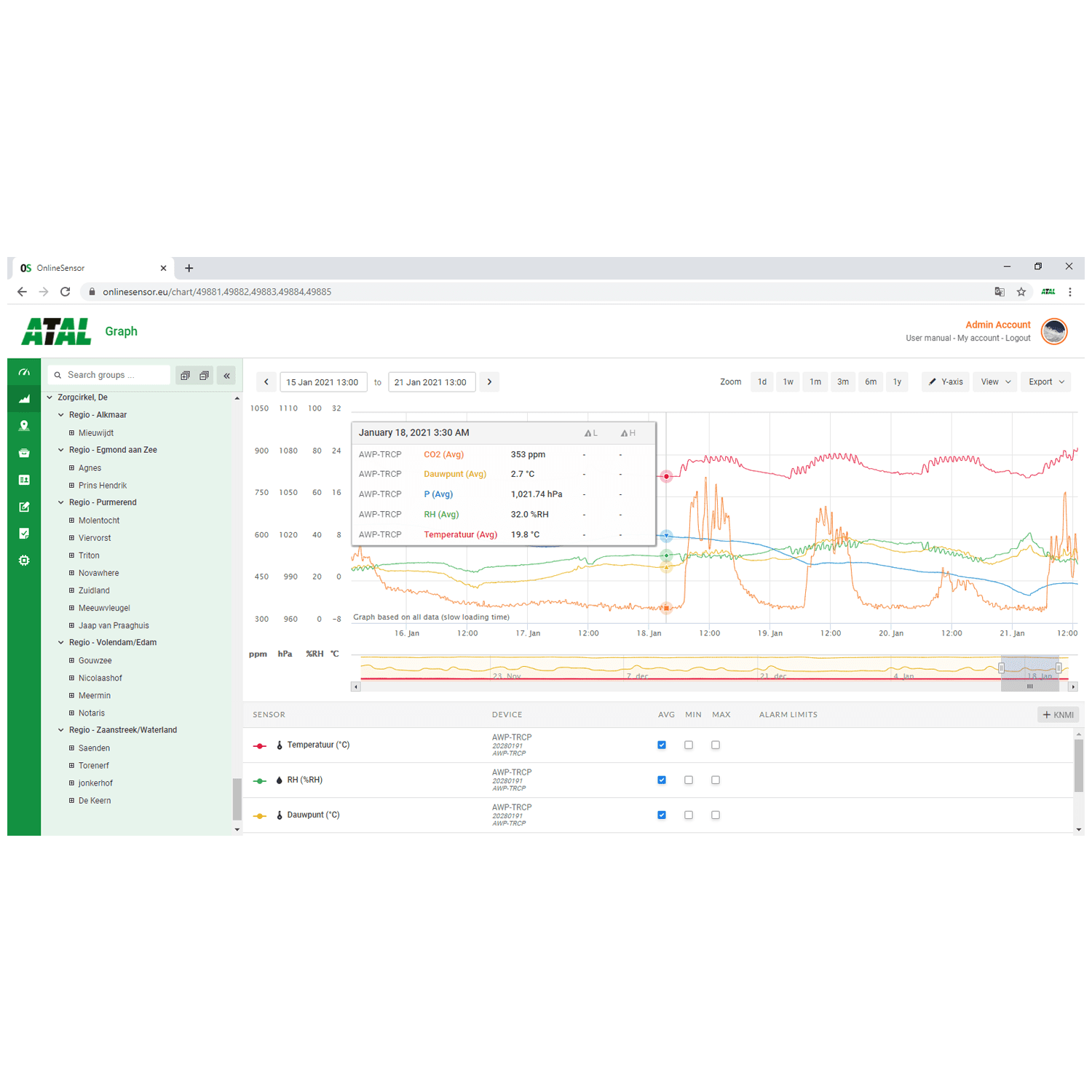Select the 6m zoom range

pyautogui.click(x=871, y=381)
